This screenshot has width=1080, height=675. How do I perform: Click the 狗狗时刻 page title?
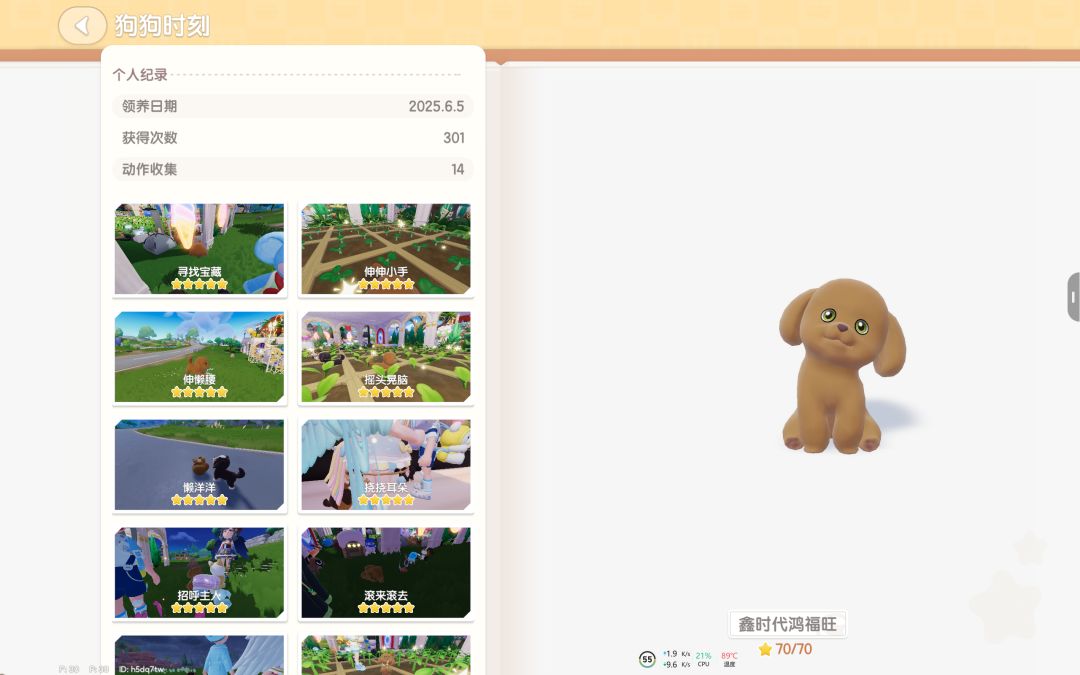(162, 26)
